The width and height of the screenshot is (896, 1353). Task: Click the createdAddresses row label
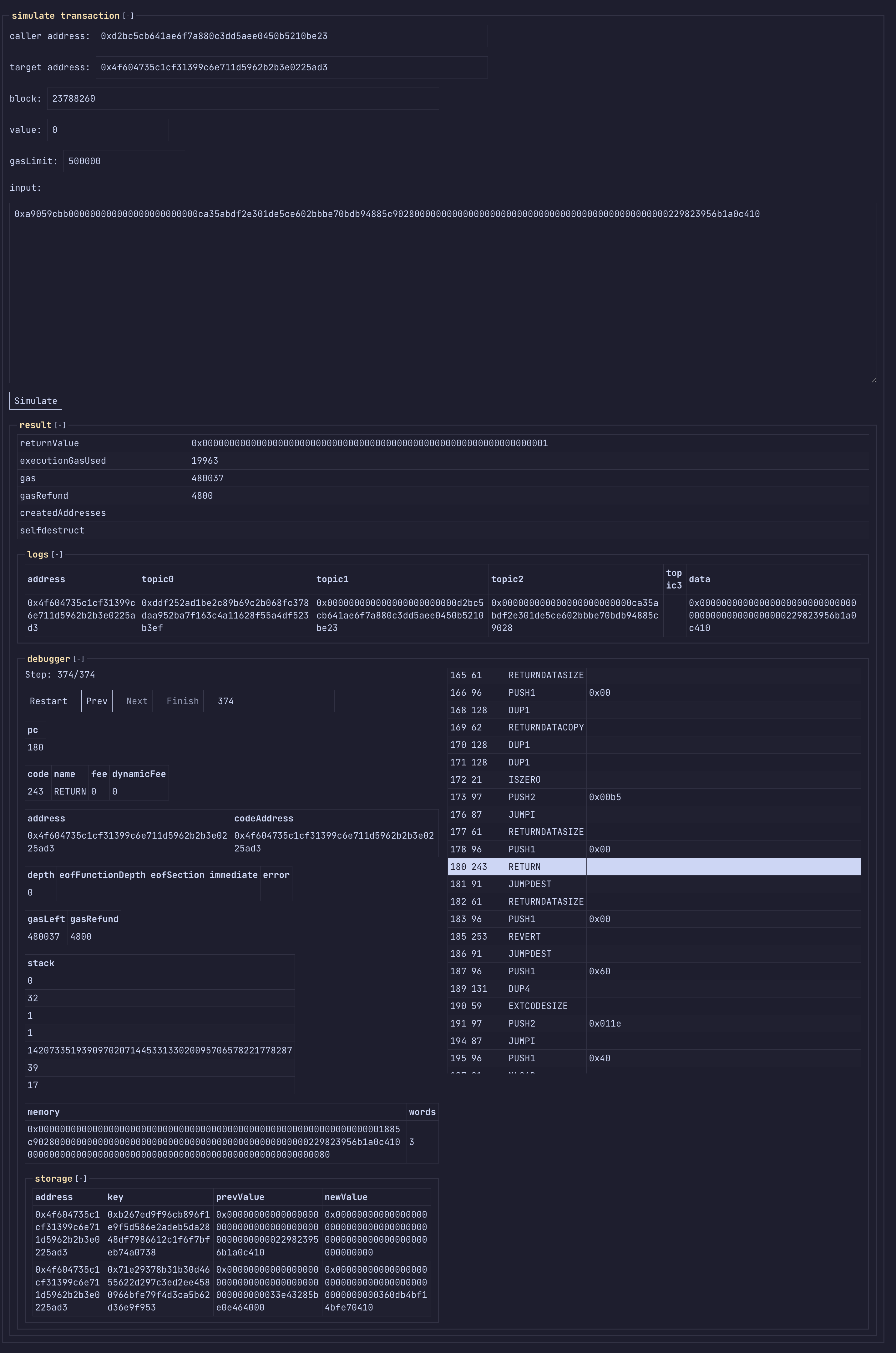pos(103,513)
